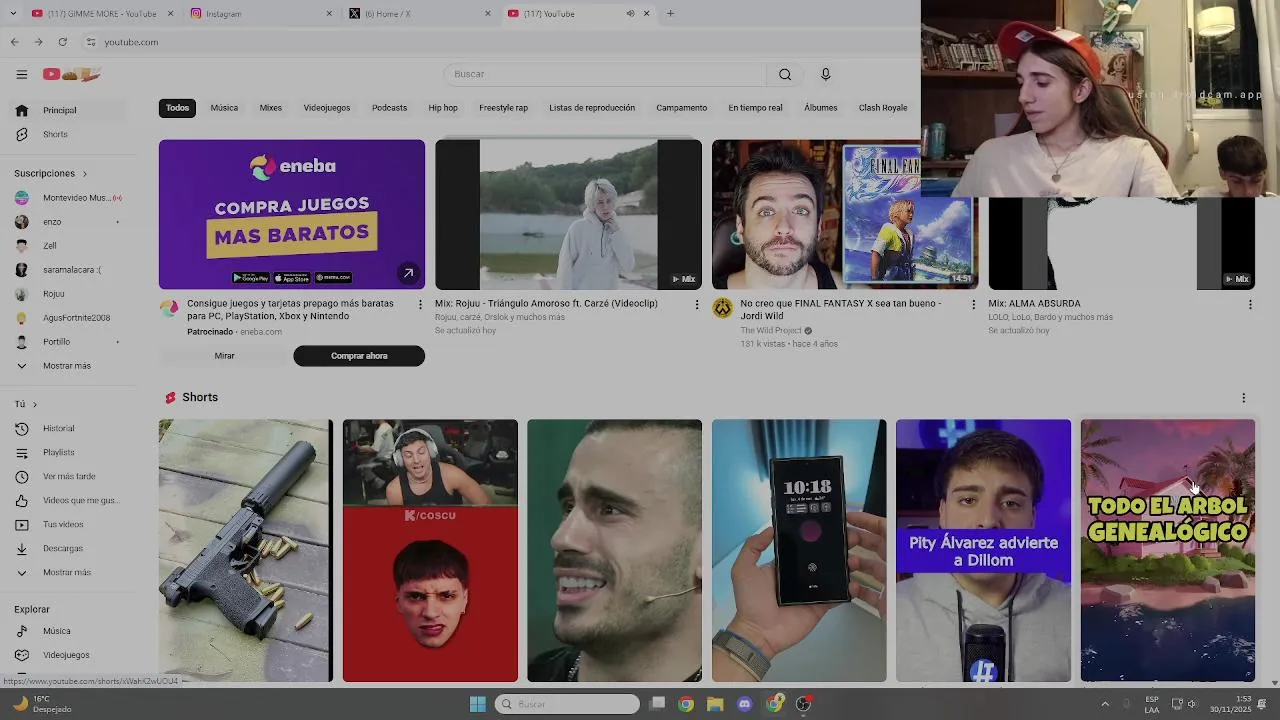This screenshot has height=720, width=1280.
Task: Expand Tú list with Mostrar más
Action: point(65,572)
